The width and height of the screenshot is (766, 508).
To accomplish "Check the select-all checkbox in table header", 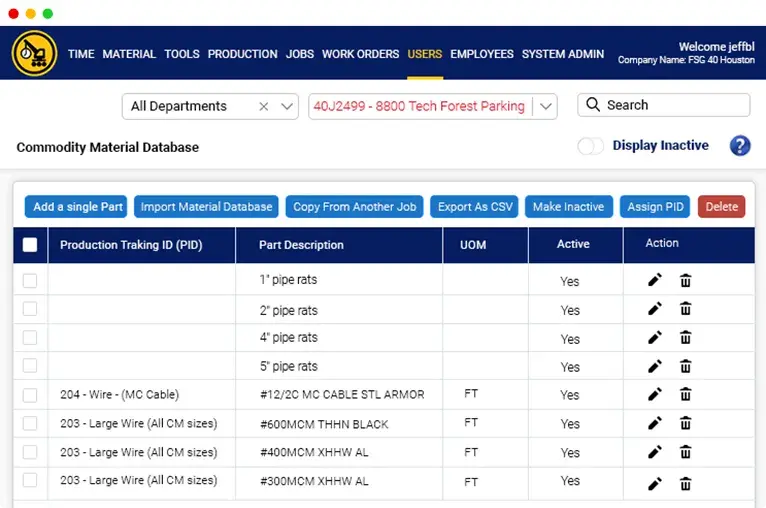I will (x=30, y=245).
